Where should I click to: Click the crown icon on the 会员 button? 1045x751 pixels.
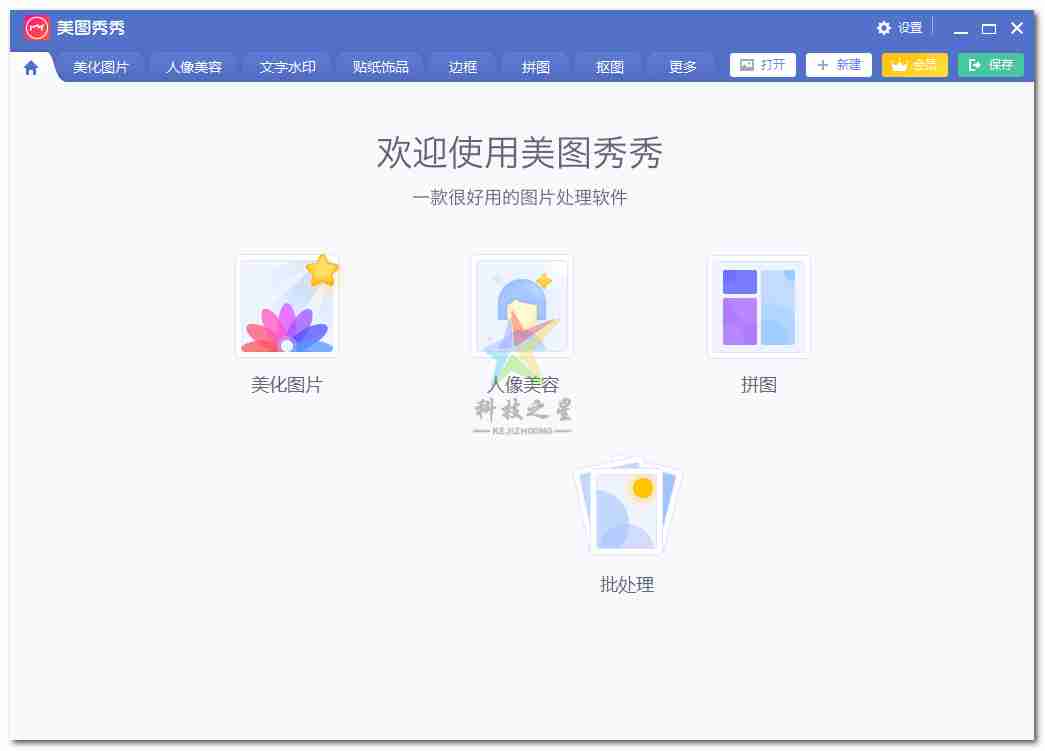point(899,65)
